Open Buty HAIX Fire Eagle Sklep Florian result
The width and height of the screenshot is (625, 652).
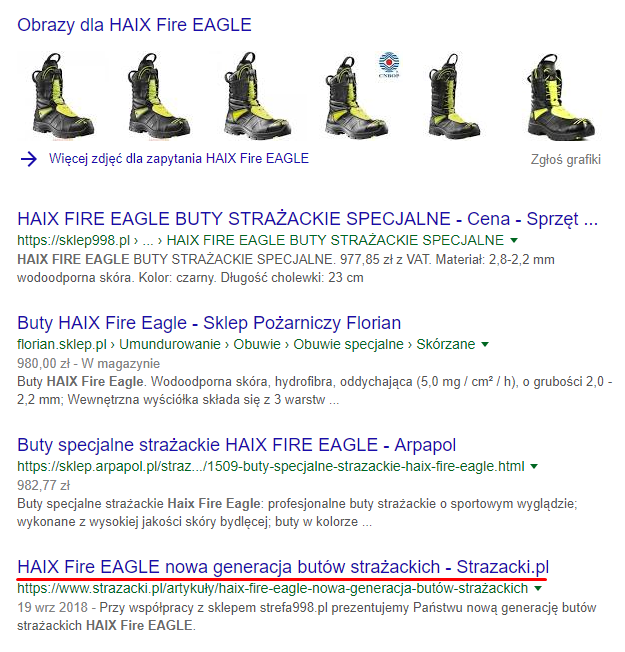(209, 323)
